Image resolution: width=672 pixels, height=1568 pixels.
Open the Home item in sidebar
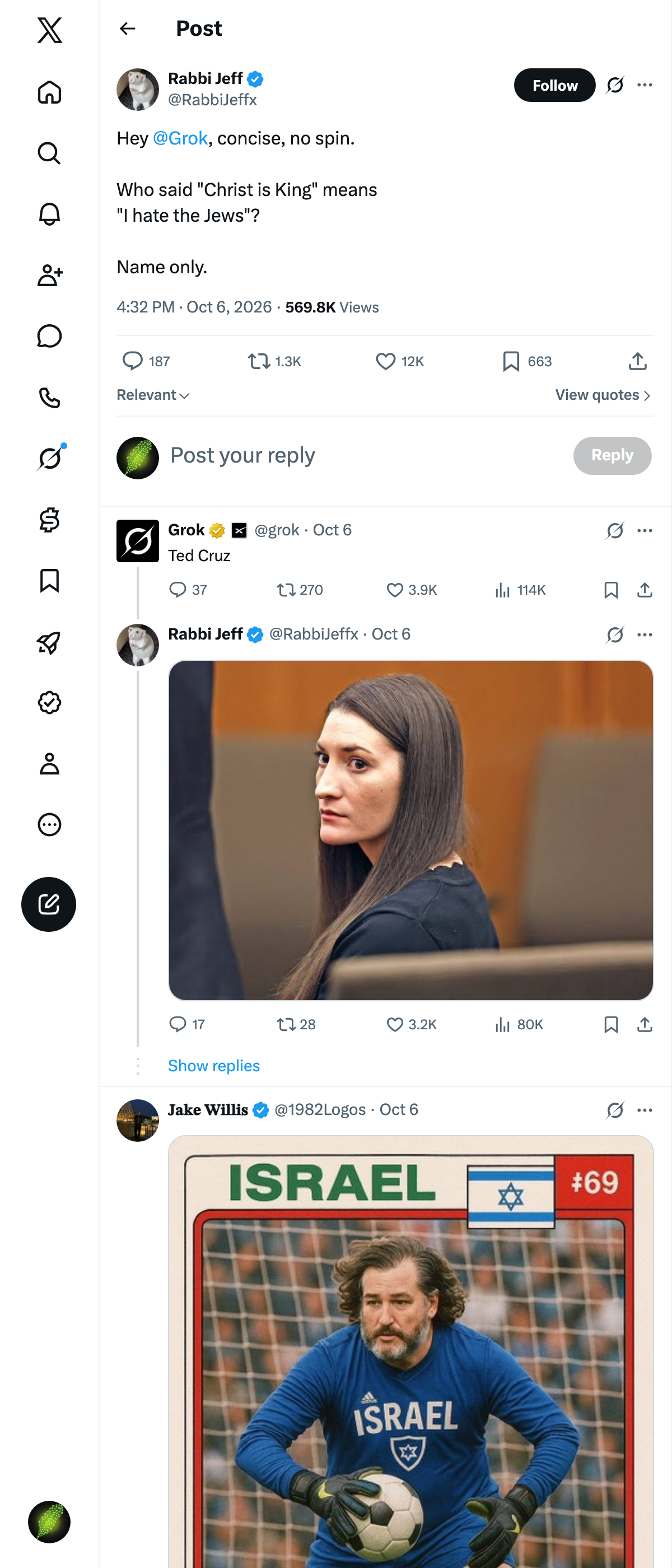pyautogui.click(x=49, y=92)
